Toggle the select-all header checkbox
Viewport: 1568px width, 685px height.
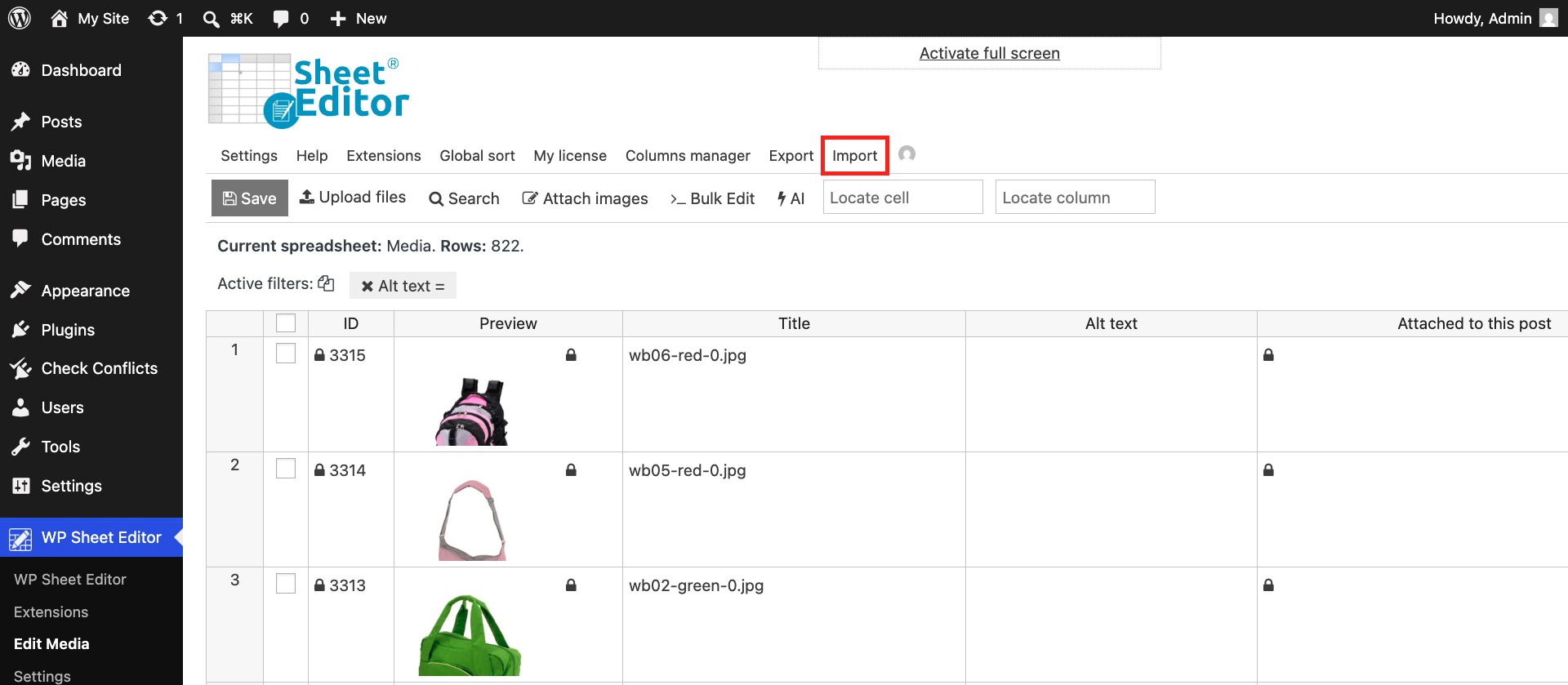tap(286, 323)
